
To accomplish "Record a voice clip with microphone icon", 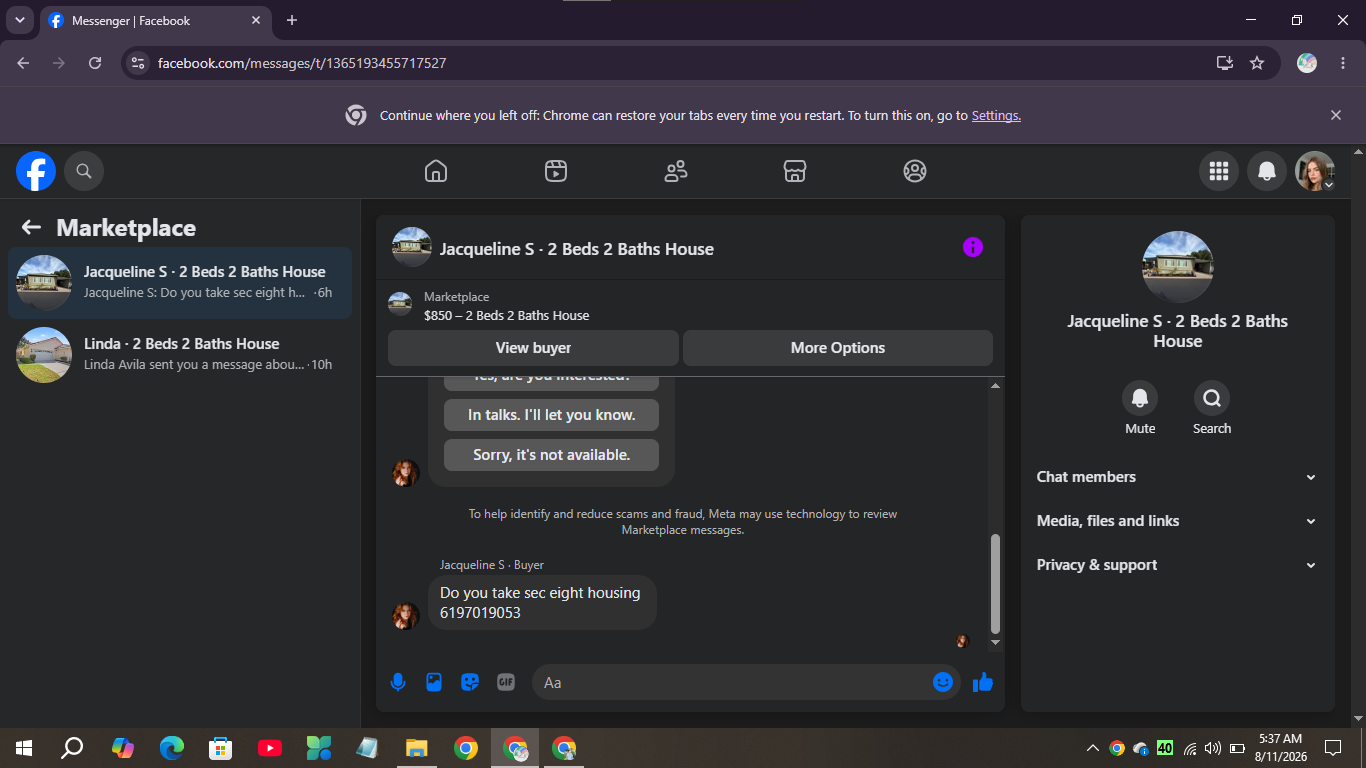I will [398, 682].
